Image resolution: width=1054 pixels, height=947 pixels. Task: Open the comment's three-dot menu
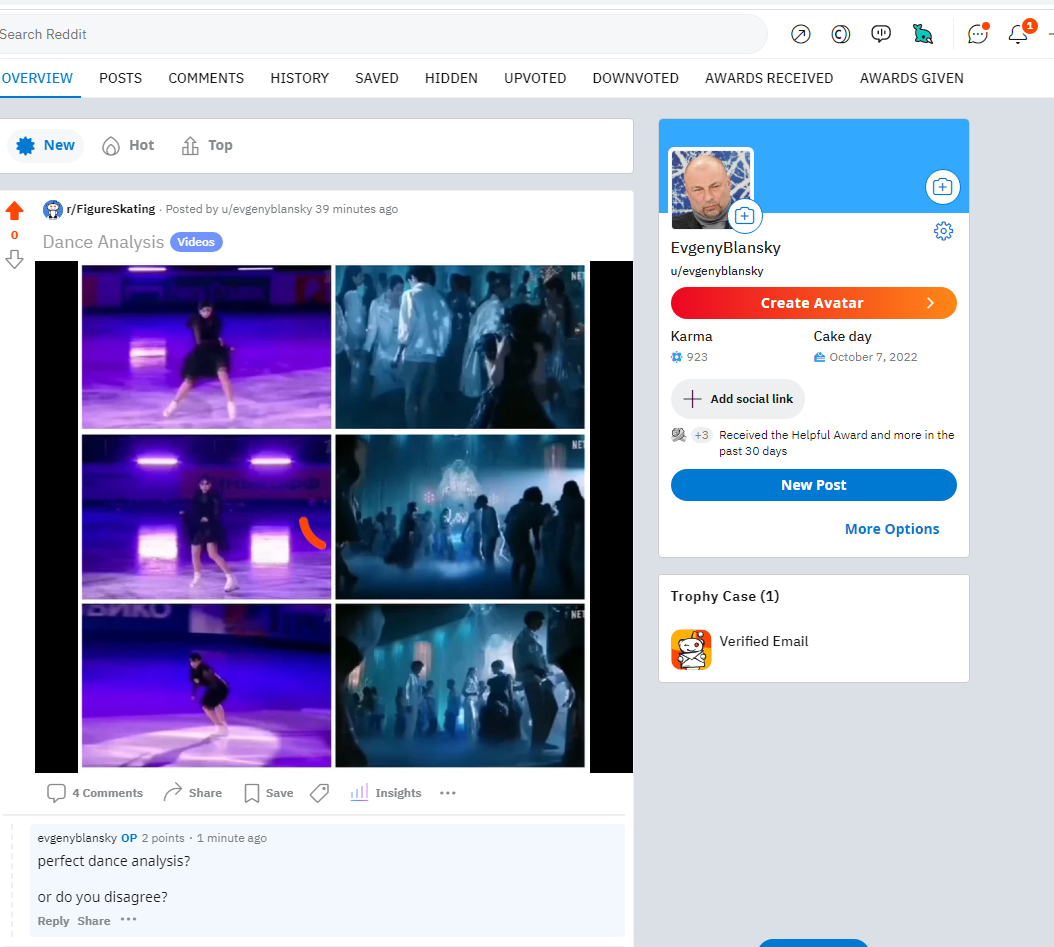click(129, 920)
